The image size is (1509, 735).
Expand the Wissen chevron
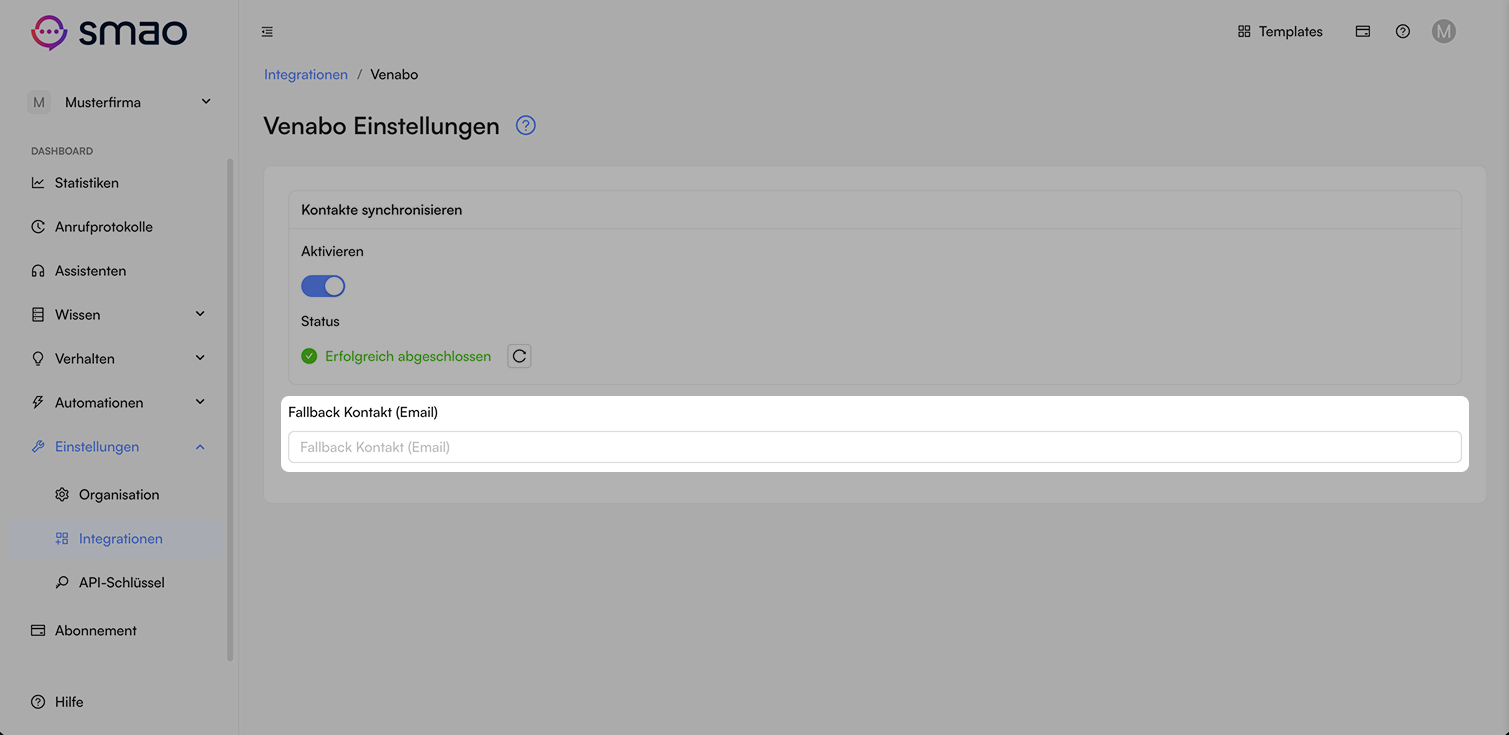tap(200, 314)
